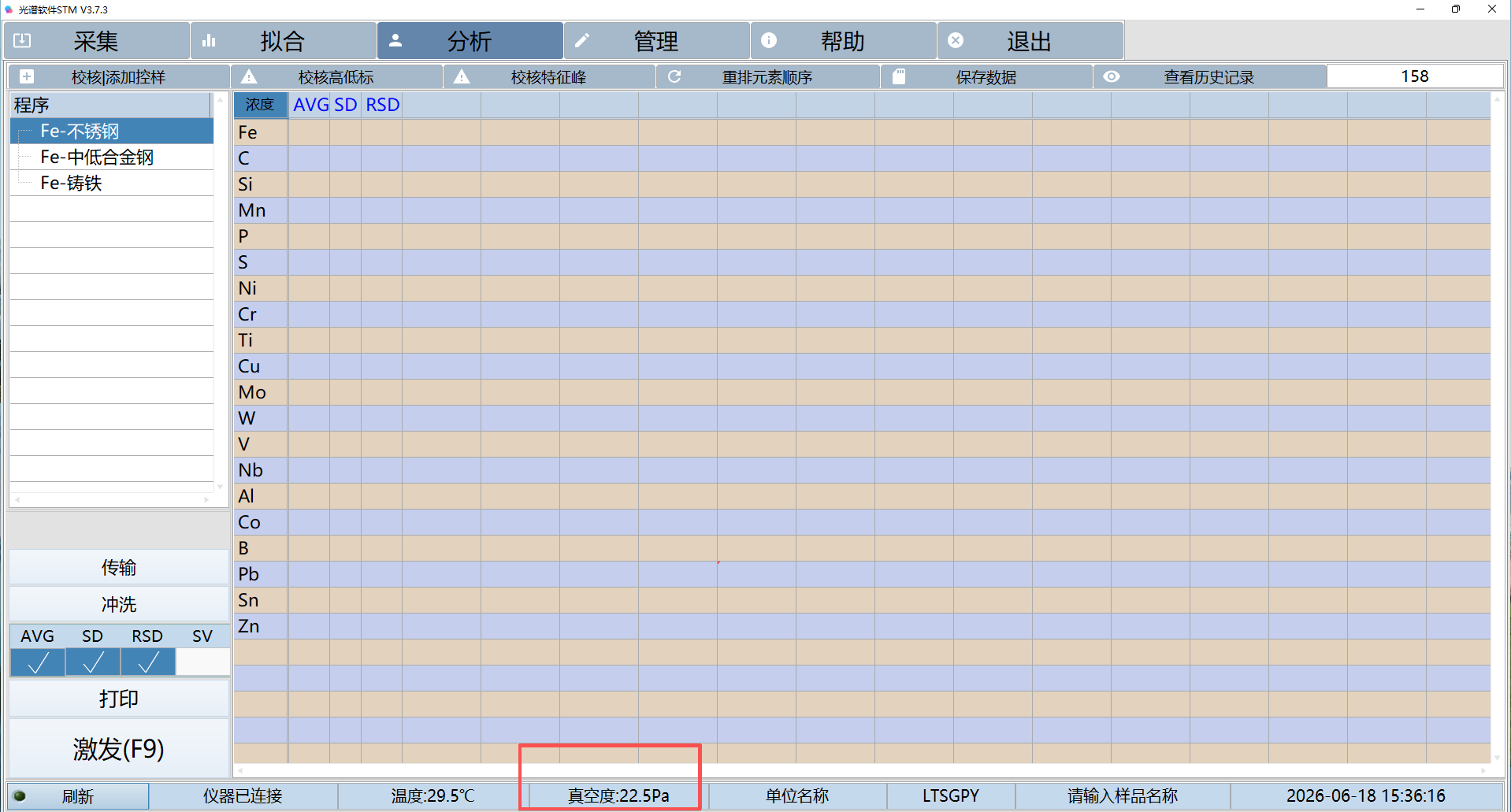The height and width of the screenshot is (812, 1511).
Task: Click the save card icon beside 保存数据
Action: pyautogui.click(x=899, y=76)
